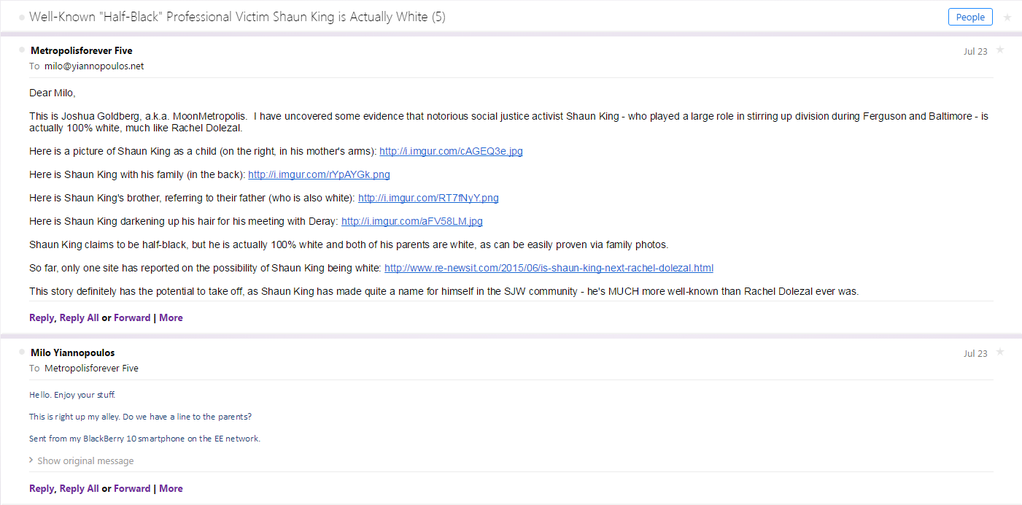Forward Milo Yiannopoulos's reply
Screen dimensions: 1022x505
pyautogui.click(x=132, y=489)
